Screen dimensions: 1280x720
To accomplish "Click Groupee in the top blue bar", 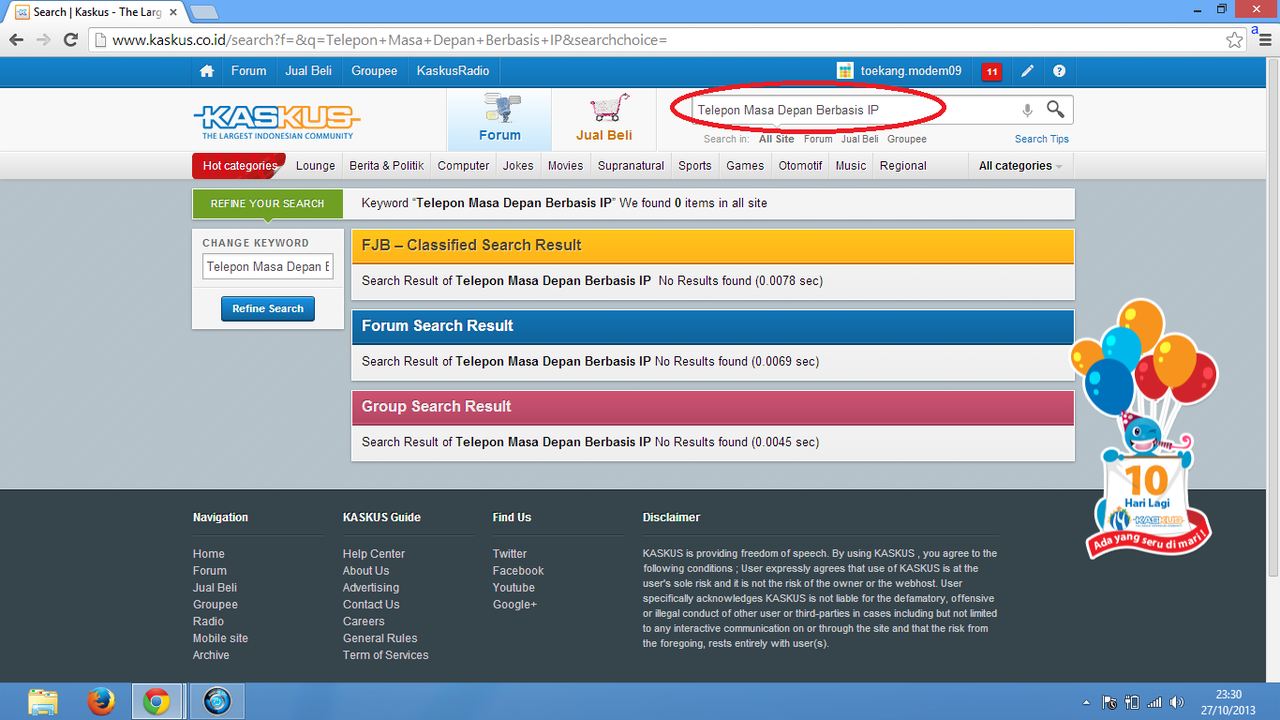I will 374,71.
